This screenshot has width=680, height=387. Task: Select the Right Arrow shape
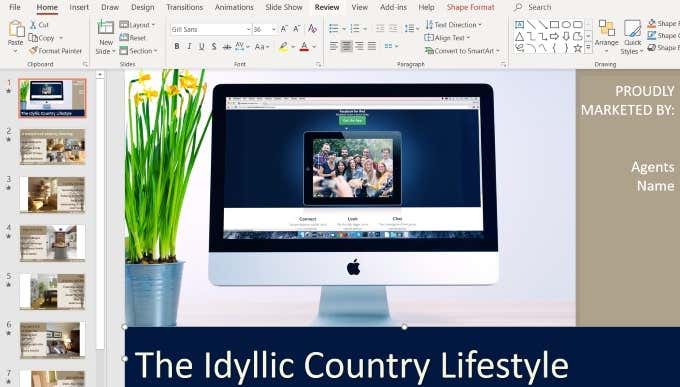(554, 36)
